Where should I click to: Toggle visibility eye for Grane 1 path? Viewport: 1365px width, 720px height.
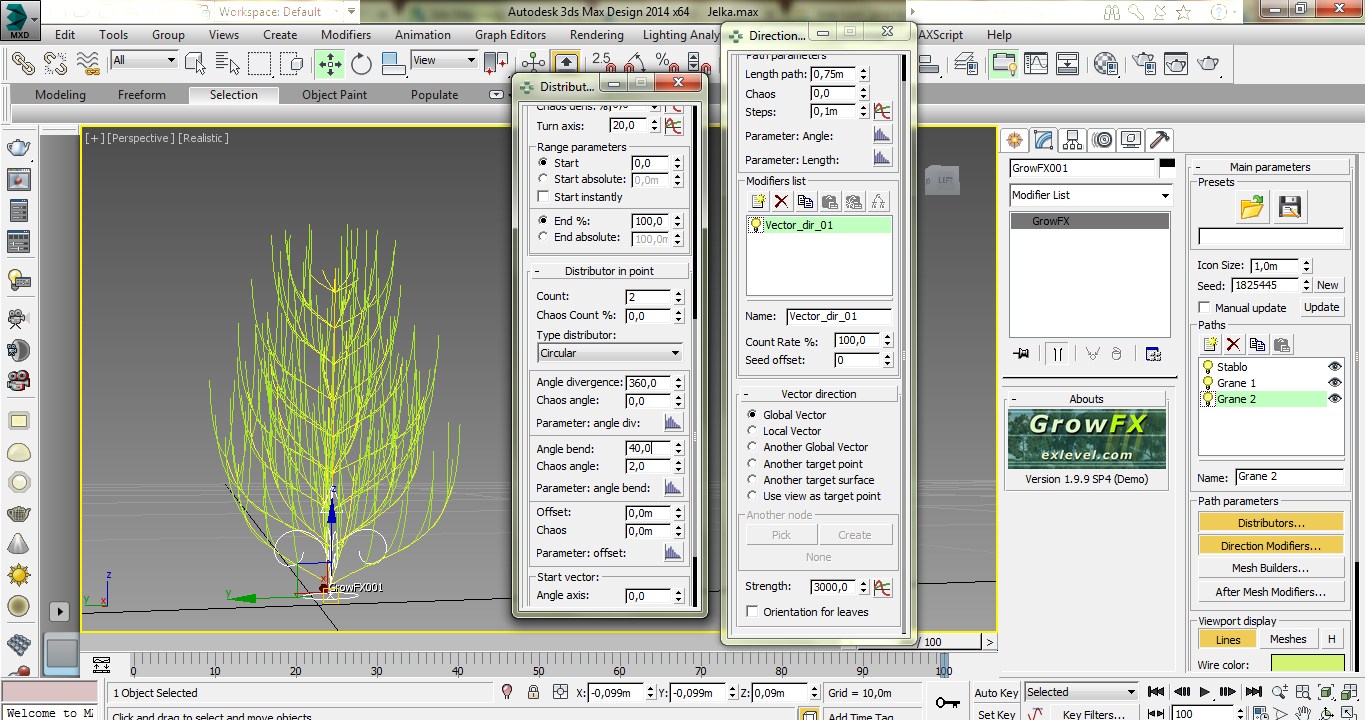click(1334, 383)
